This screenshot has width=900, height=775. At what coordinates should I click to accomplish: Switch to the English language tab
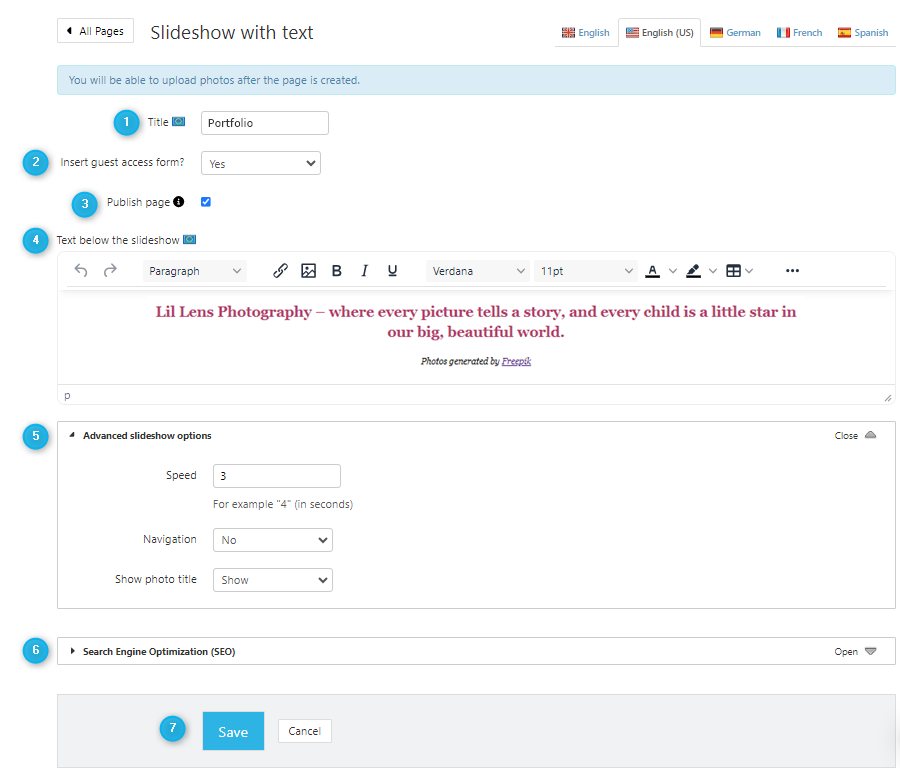coord(585,33)
